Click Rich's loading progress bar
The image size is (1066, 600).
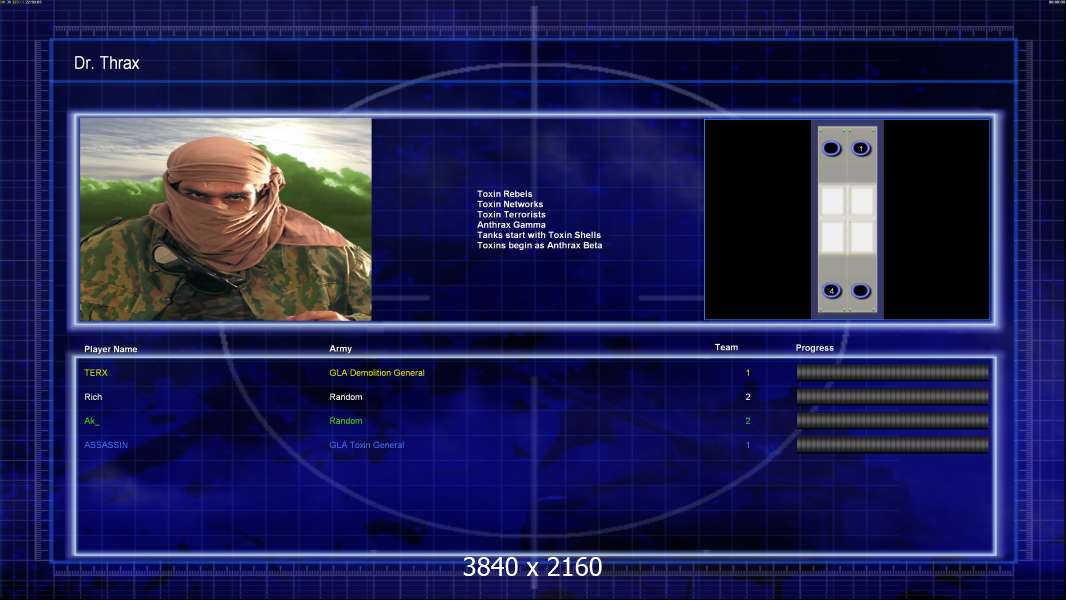click(893, 396)
